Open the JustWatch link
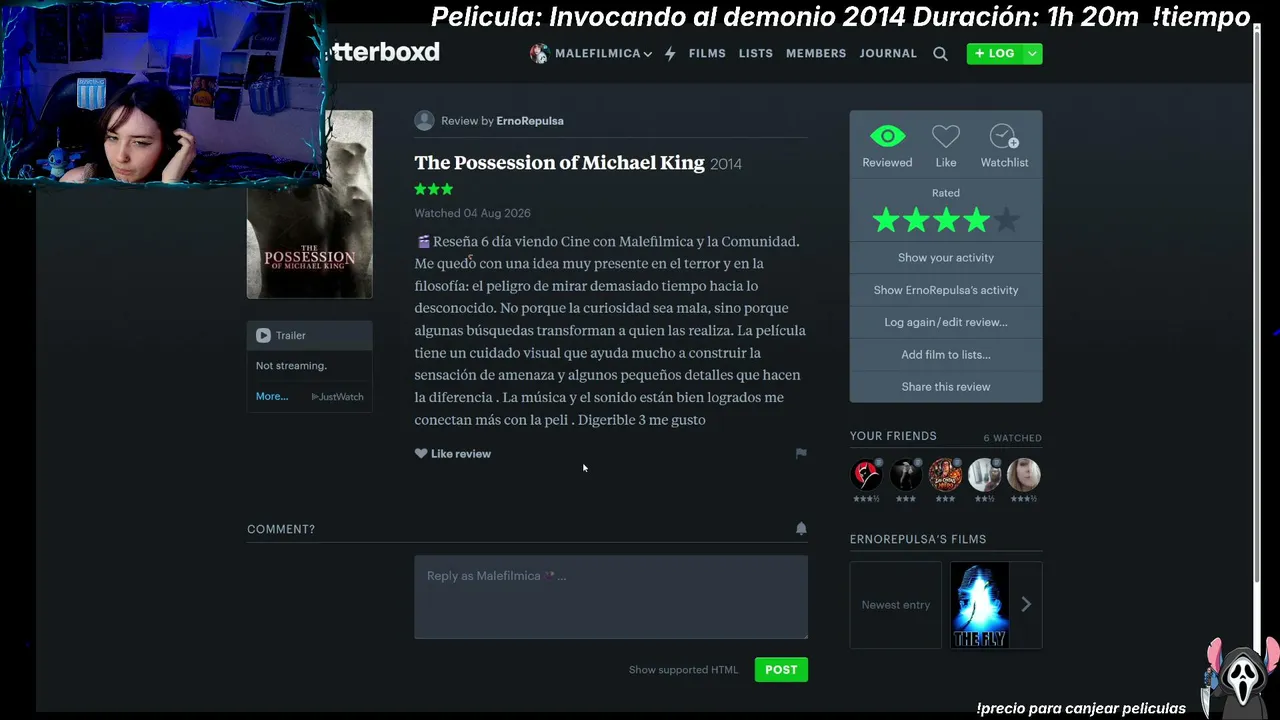This screenshot has width=1280, height=720. point(338,397)
